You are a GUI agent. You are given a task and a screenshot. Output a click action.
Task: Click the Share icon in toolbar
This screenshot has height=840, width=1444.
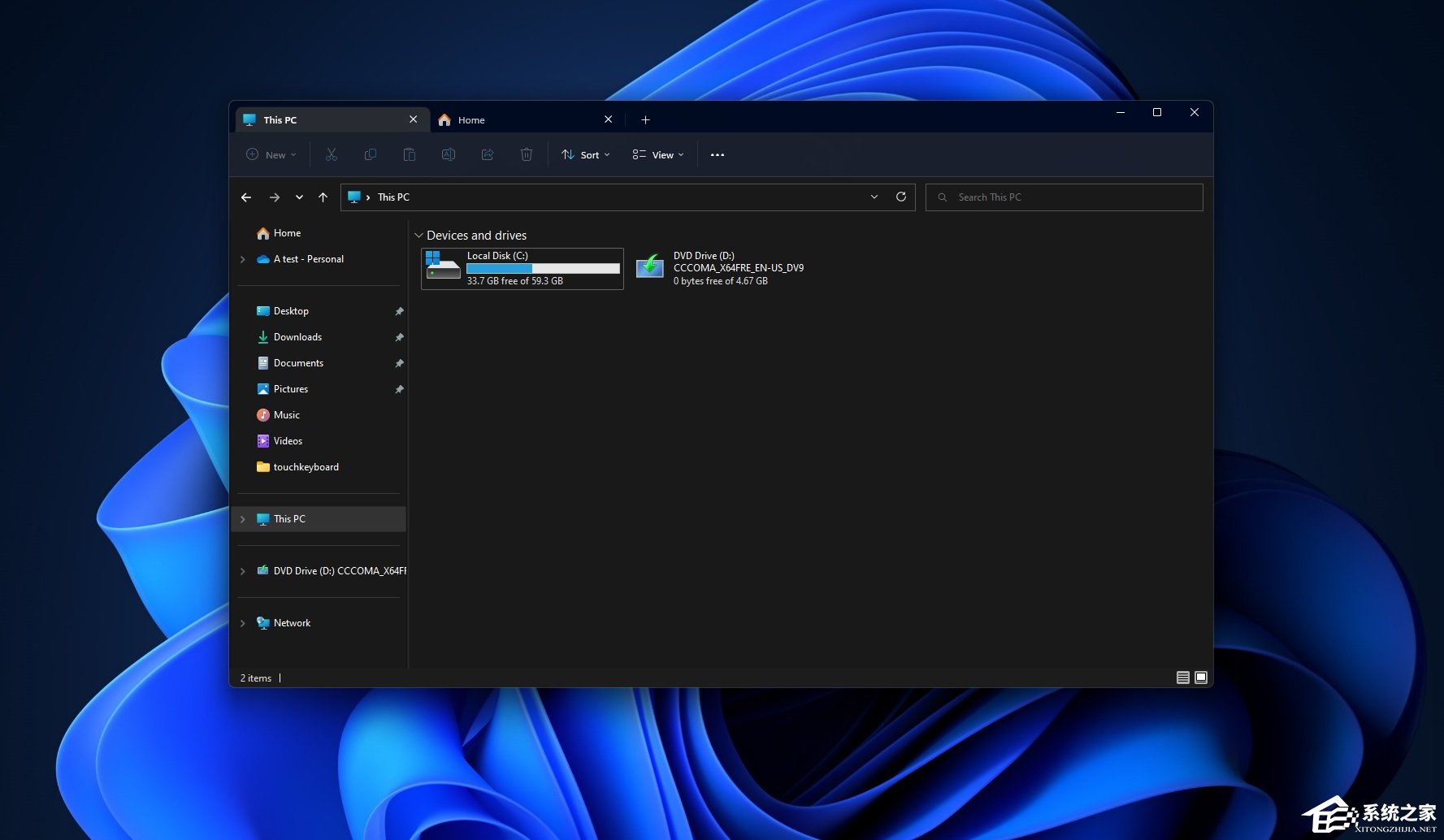coord(488,154)
